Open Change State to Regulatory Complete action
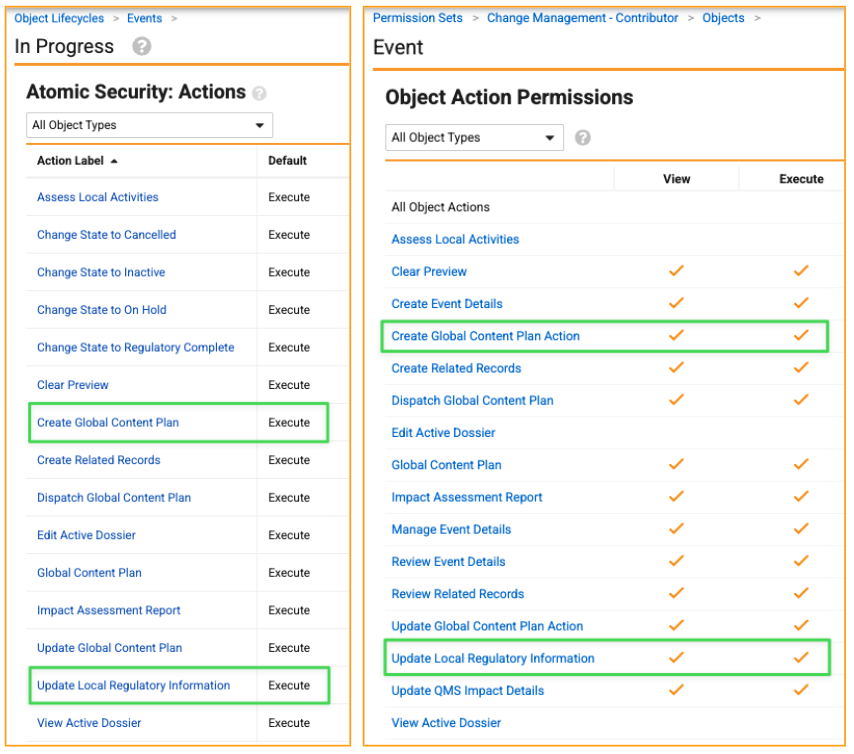Viewport: 854px width, 754px height. tap(136, 348)
